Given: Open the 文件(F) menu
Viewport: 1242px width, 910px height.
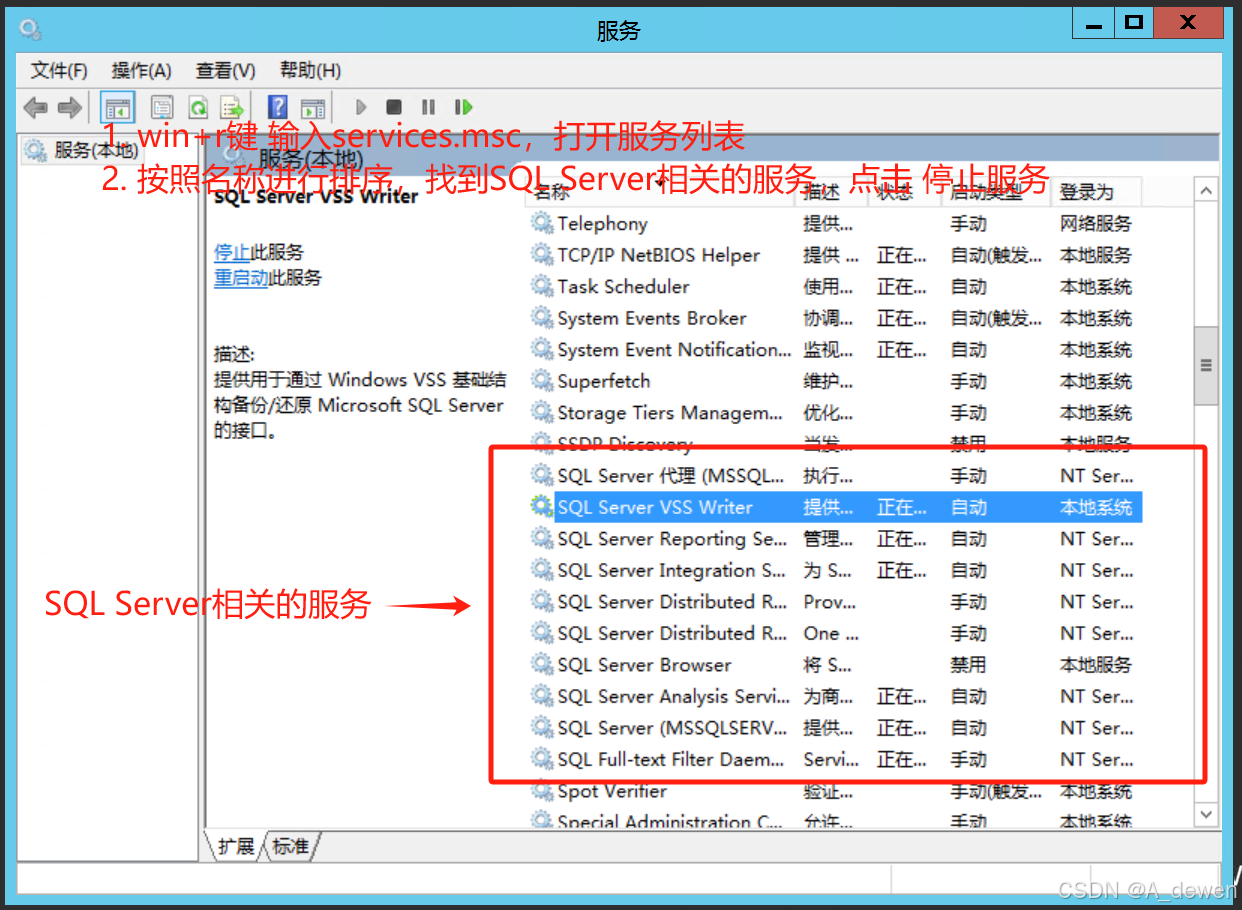Looking at the screenshot, I should tap(59, 70).
